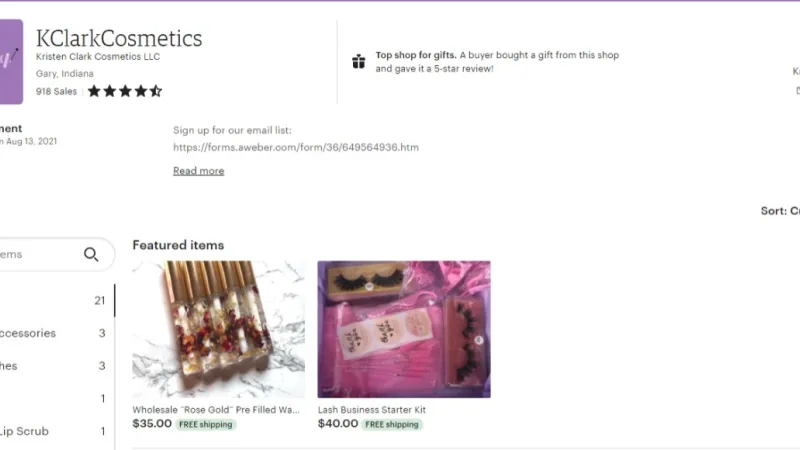Image resolution: width=800 pixels, height=450 pixels.
Task: Click the search magnifier icon
Action: [x=91, y=254]
